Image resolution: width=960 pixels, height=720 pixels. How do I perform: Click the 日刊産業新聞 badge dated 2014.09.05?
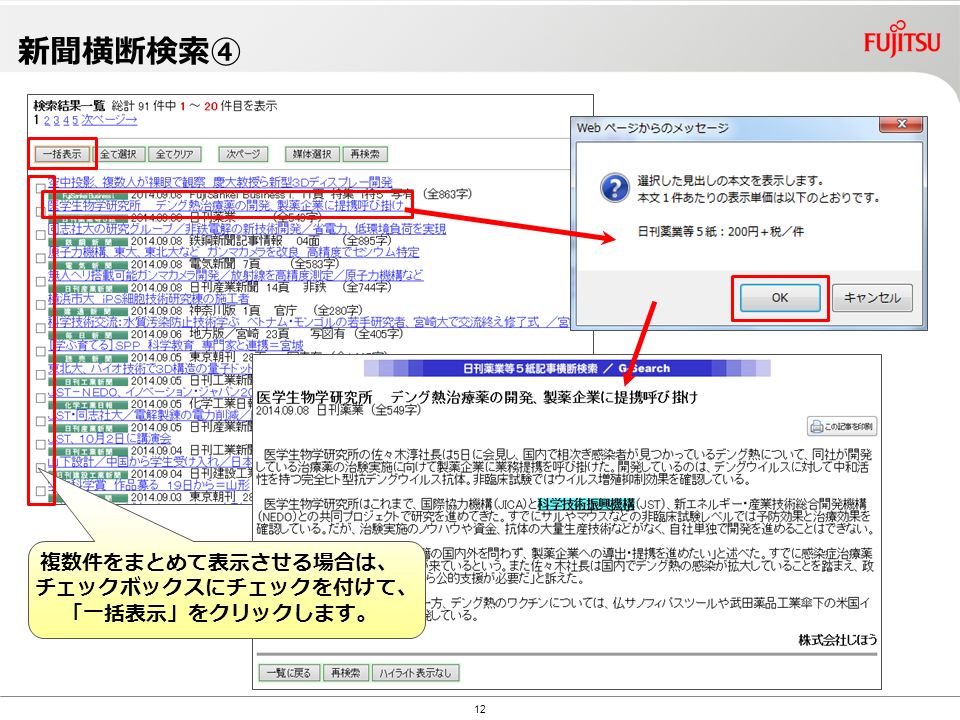click(88, 427)
